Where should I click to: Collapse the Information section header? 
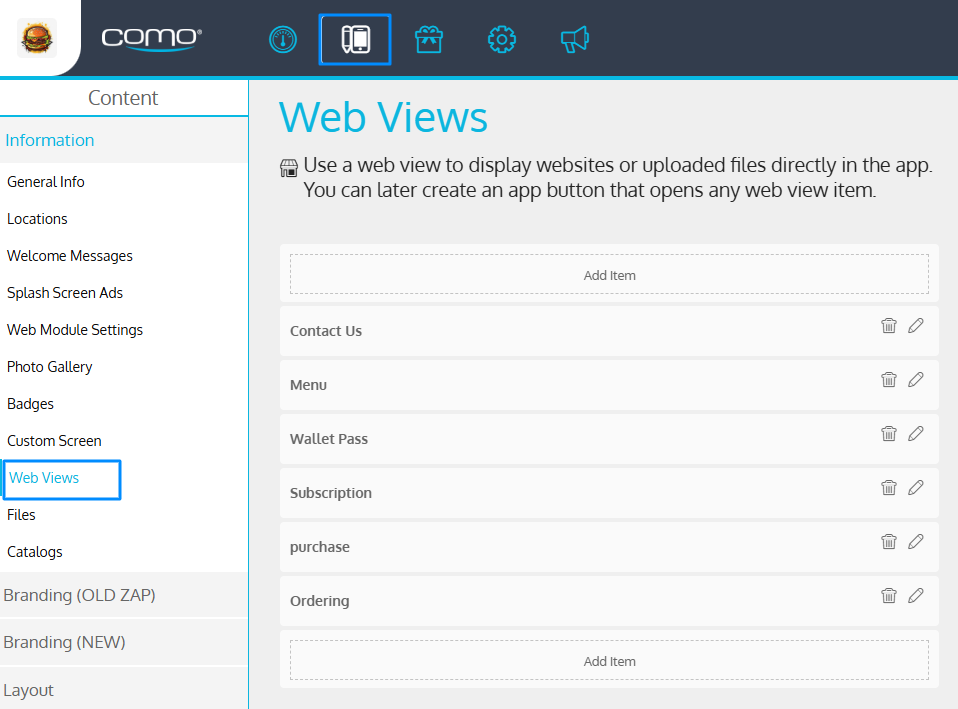(x=50, y=140)
